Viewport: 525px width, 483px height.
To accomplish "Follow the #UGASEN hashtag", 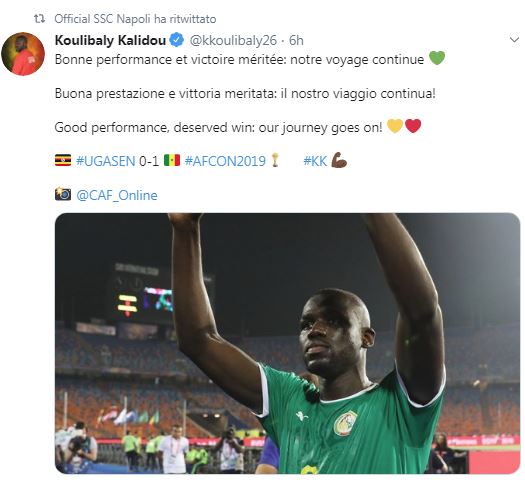I will coord(105,161).
